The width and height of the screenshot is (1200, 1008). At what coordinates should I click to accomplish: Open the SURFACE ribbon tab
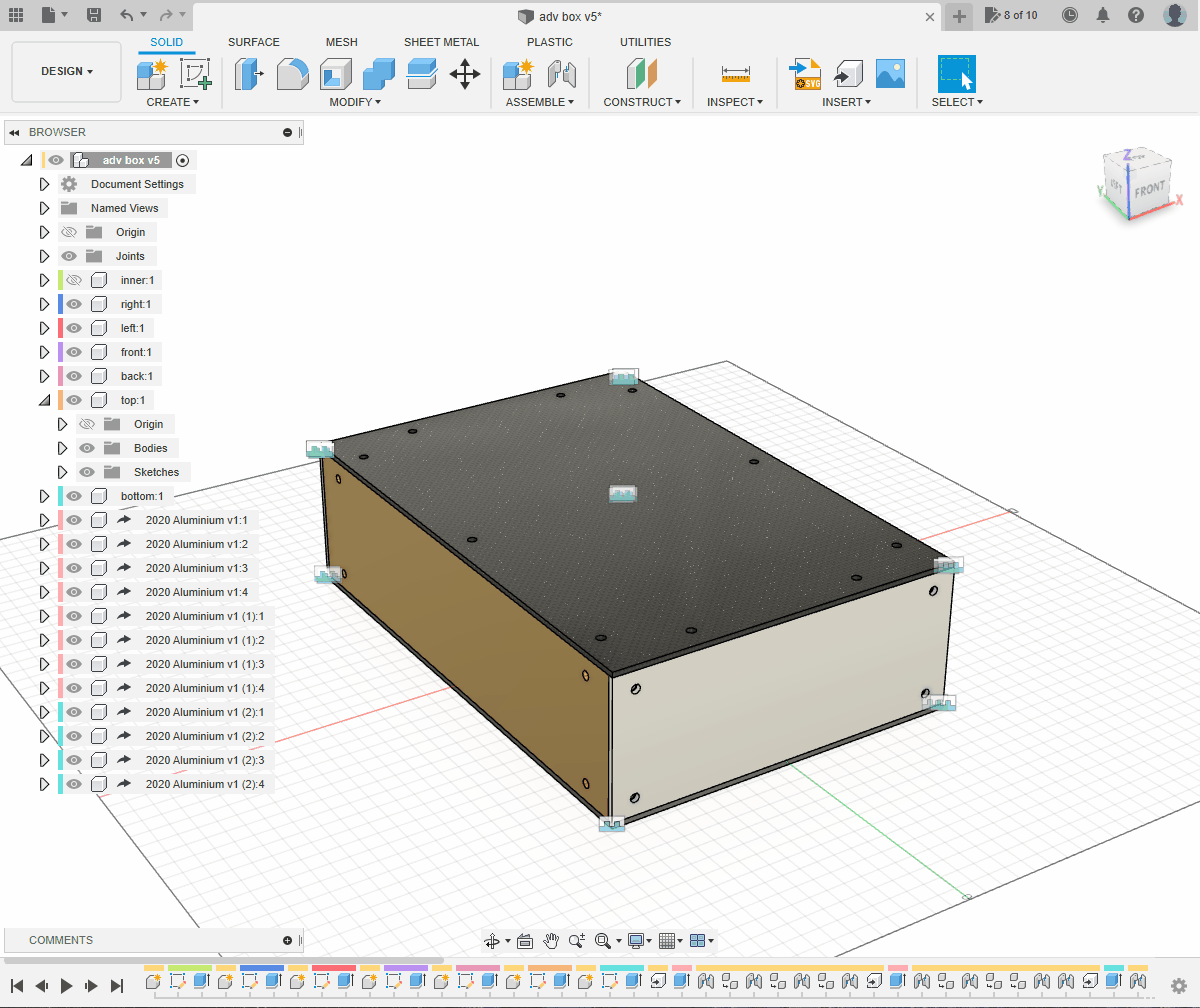click(x=253, y=42)
